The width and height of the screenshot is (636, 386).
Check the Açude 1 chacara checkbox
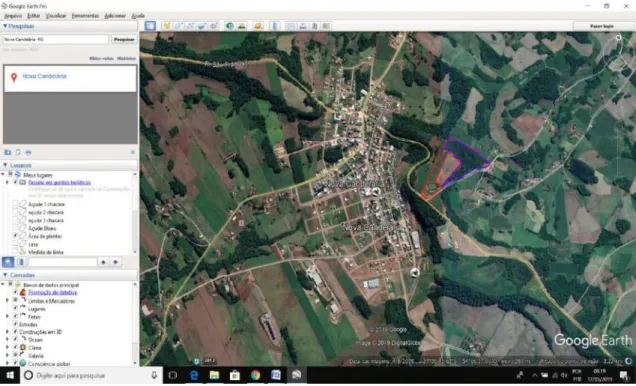coord(15,204)
